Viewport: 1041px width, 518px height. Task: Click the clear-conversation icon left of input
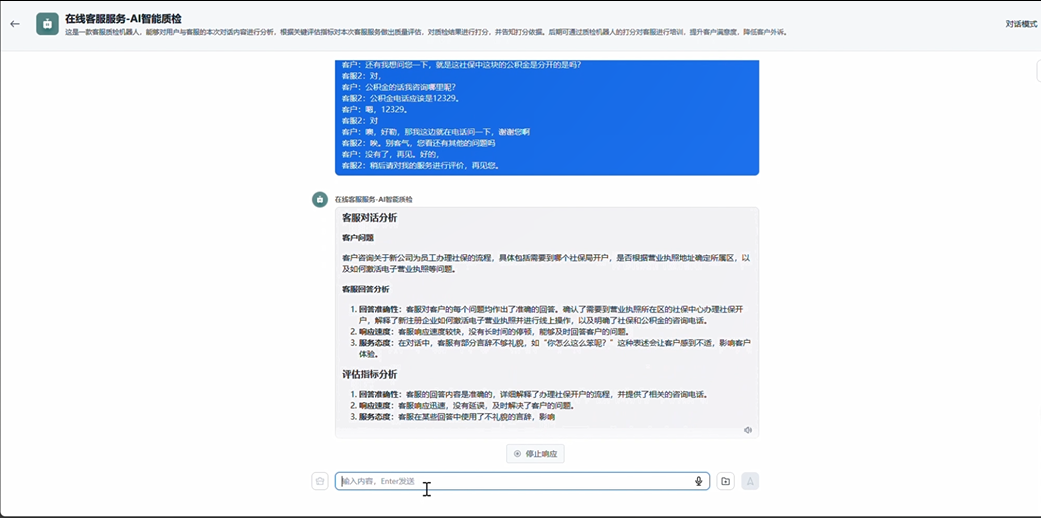320,481
